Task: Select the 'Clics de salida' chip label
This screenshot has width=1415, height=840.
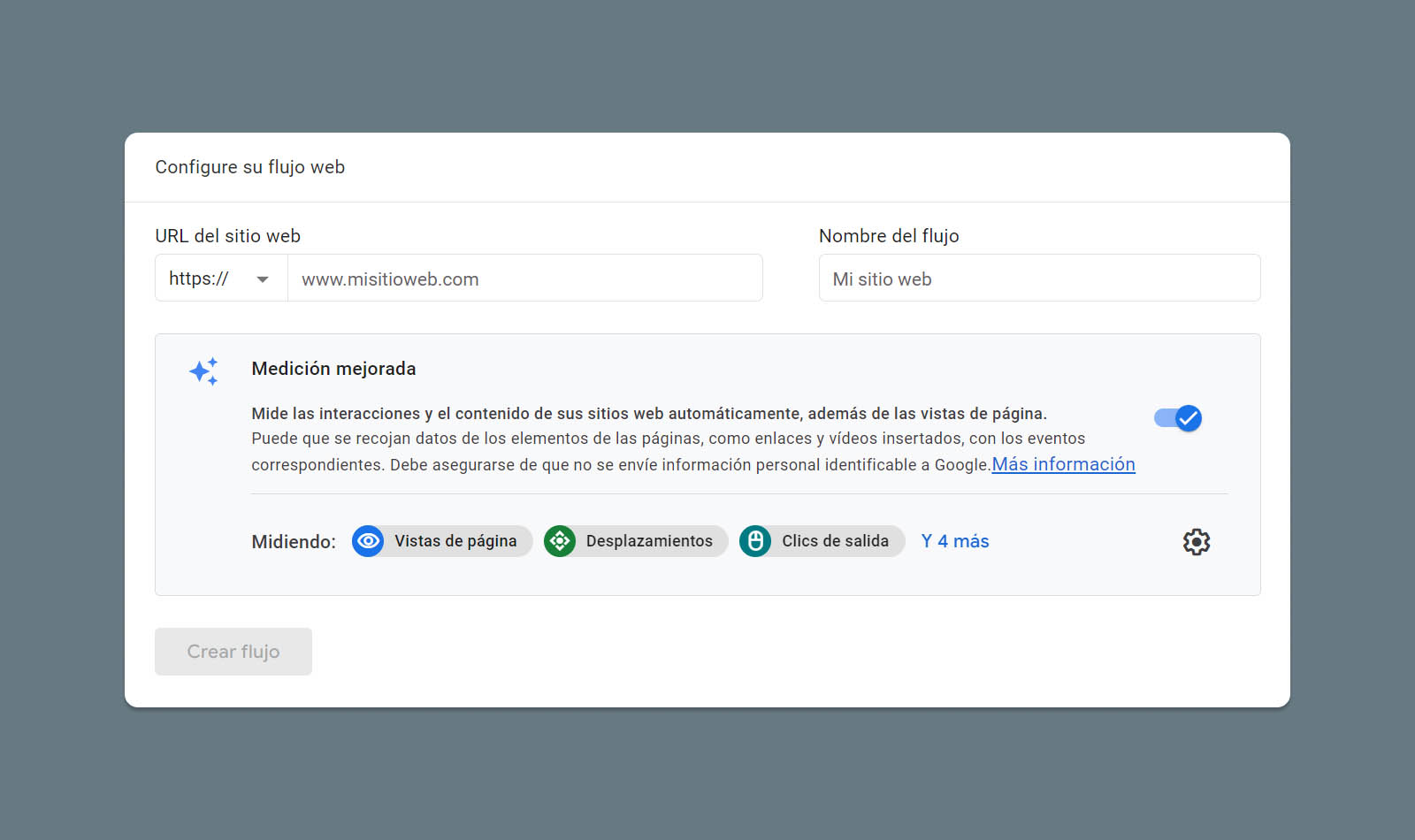Action: (835, 541)
